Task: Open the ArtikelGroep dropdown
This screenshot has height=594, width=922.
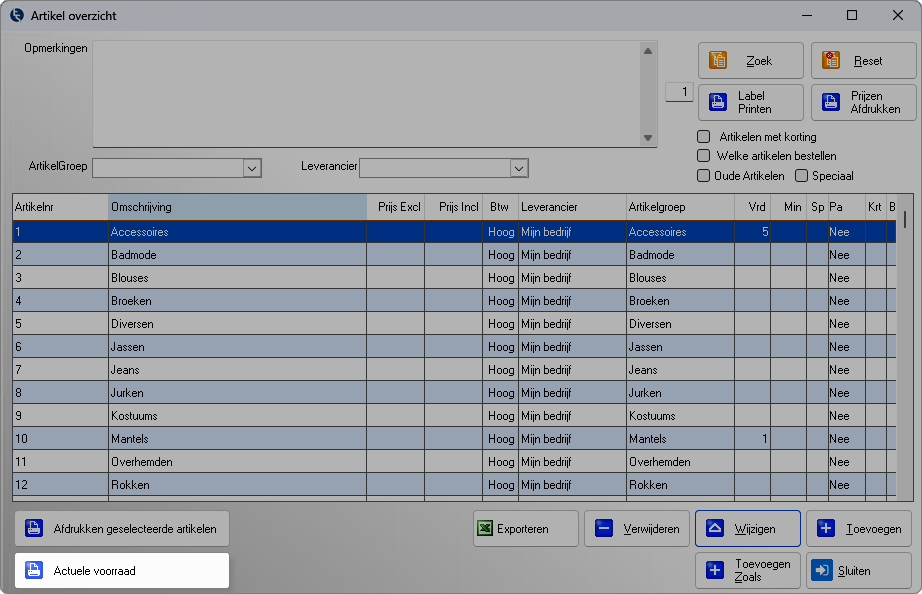Action: (252, 168)
